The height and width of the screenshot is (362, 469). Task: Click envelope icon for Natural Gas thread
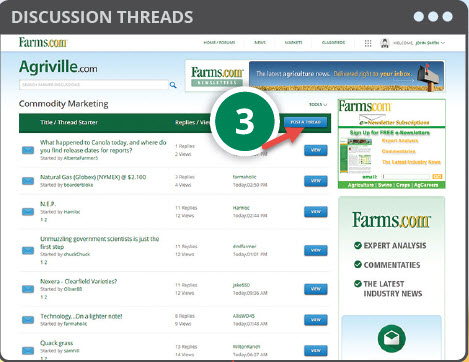click(x=28, y=181)
